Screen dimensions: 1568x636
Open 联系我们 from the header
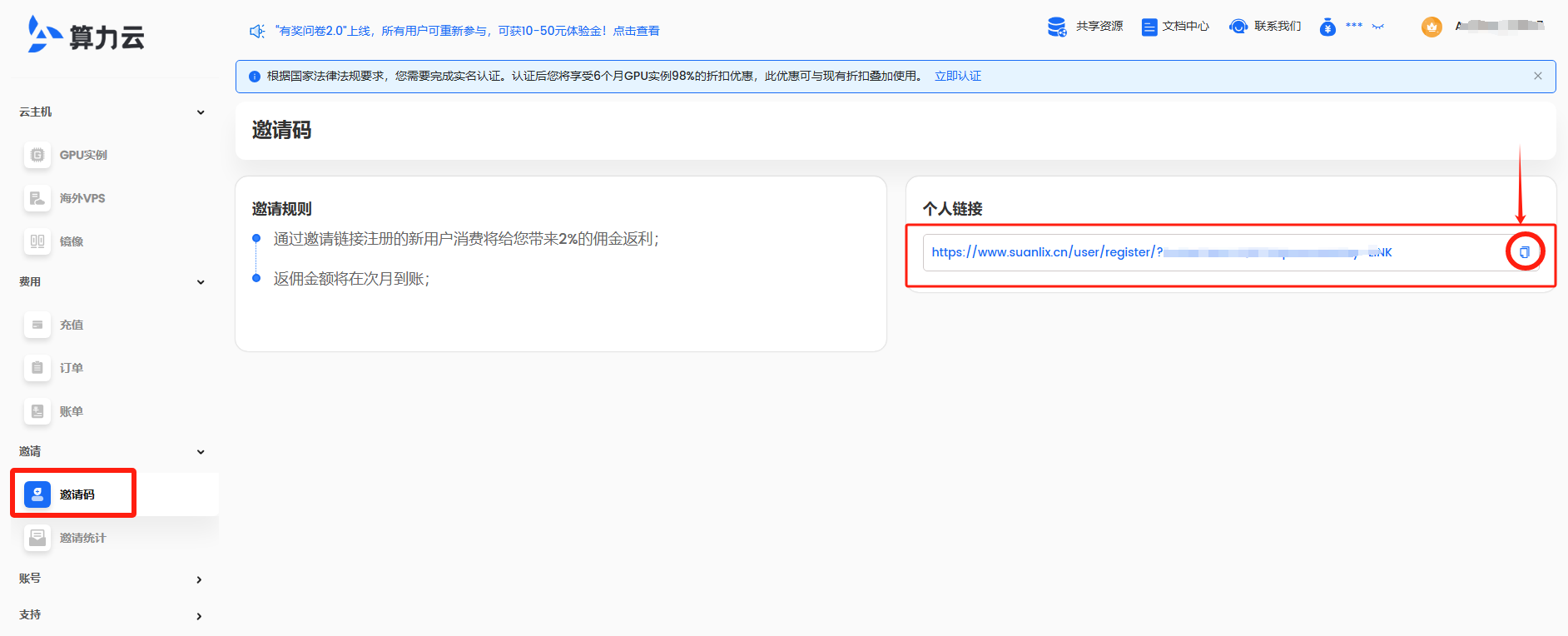coord(1278,27)
